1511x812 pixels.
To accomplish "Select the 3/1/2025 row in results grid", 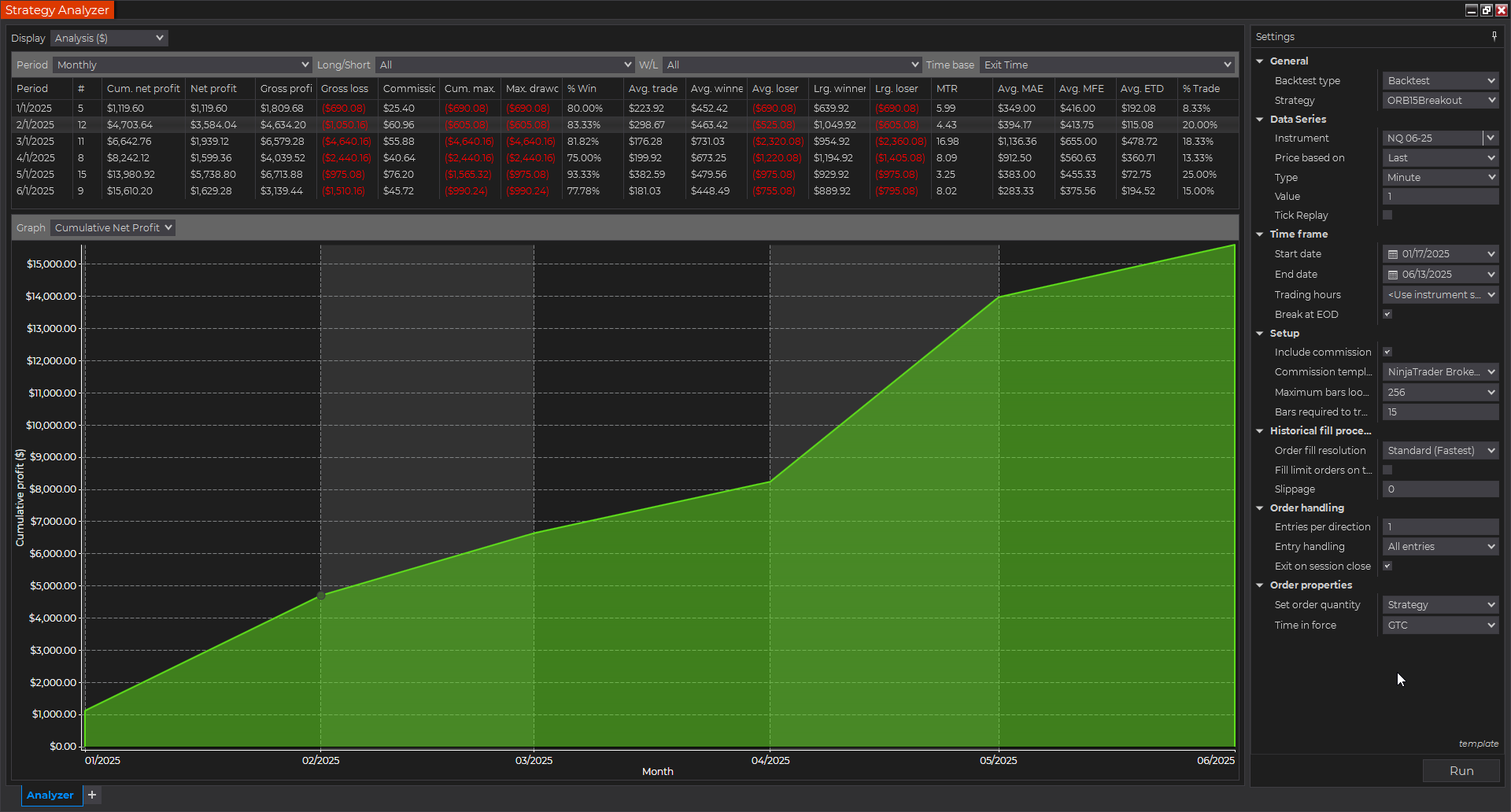I will pyautogui.click(x=35, y=142).
